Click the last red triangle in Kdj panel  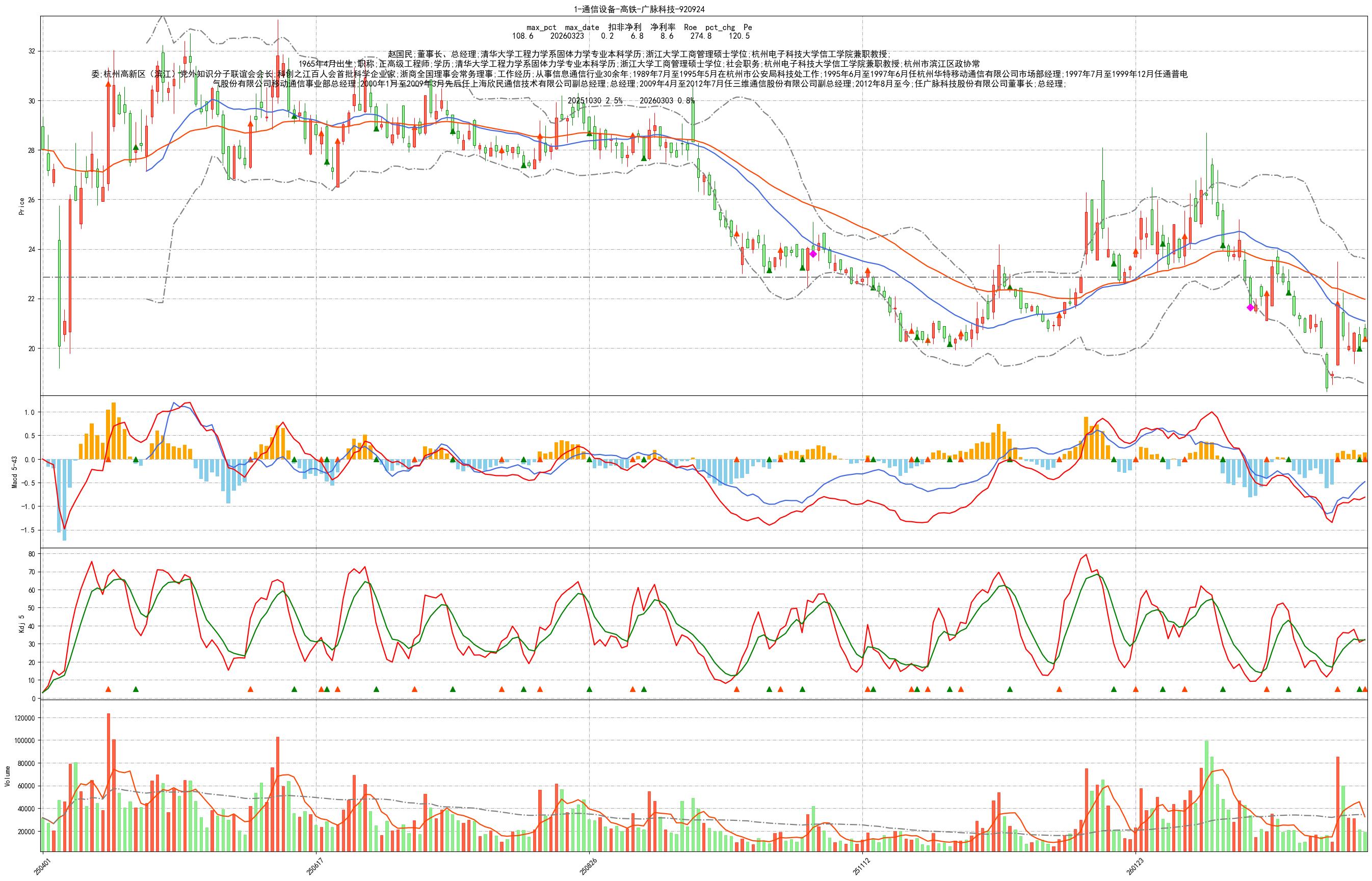pos(1364,689)
